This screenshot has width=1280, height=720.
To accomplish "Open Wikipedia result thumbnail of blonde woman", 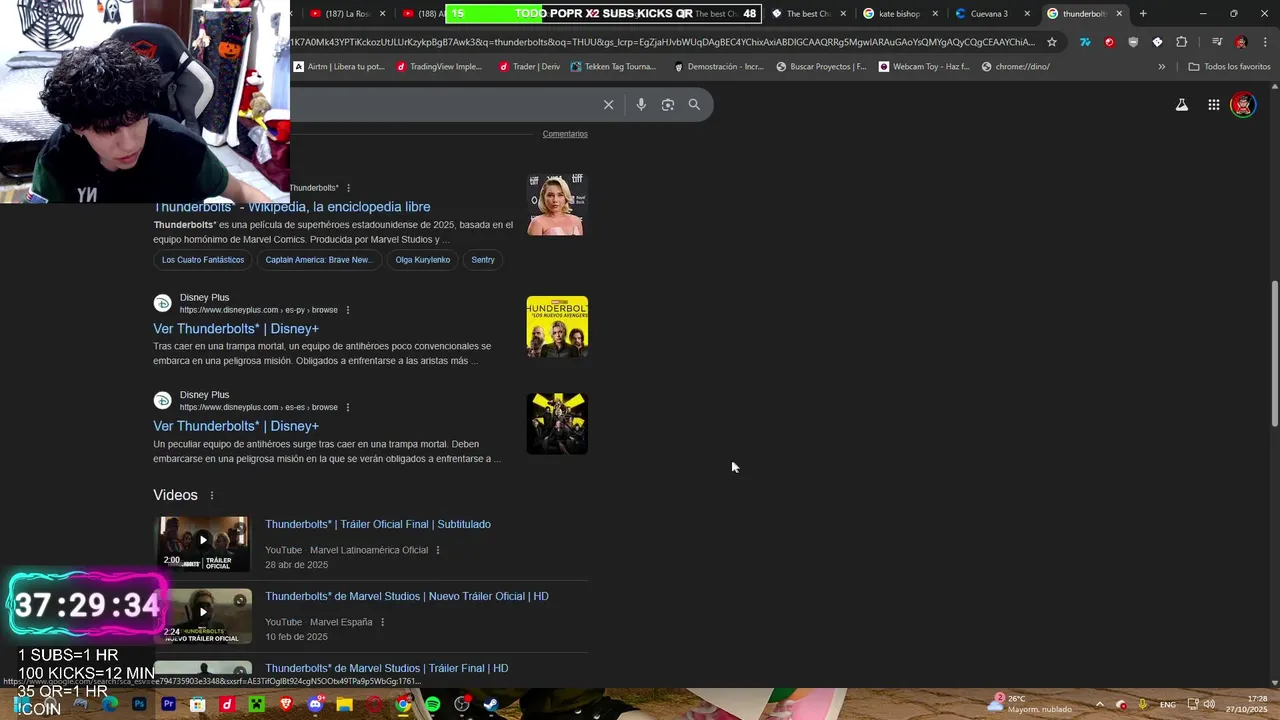I will (x=557, y=204).
